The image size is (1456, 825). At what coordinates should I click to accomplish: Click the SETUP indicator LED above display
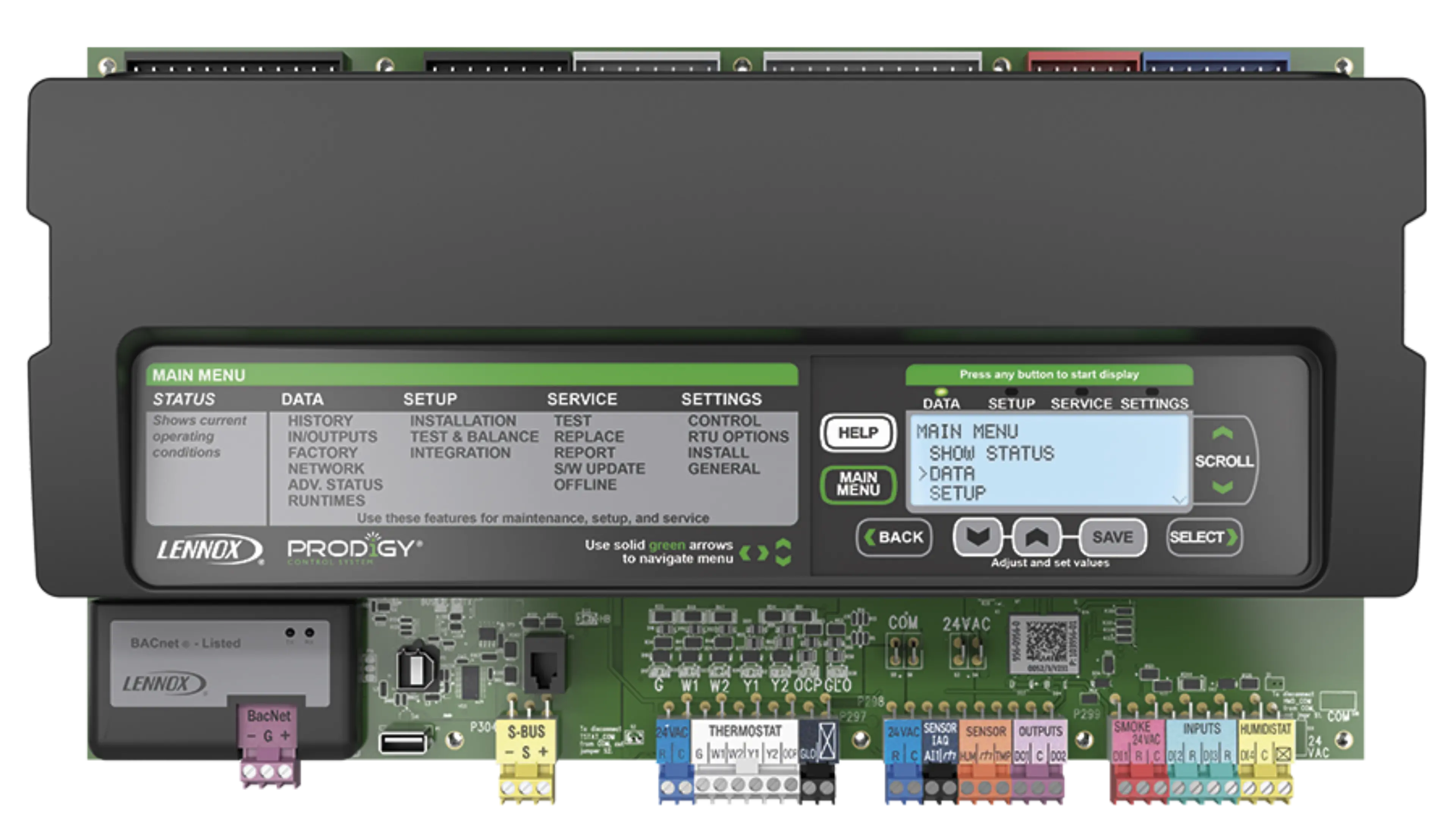(x=1011, y=392)
